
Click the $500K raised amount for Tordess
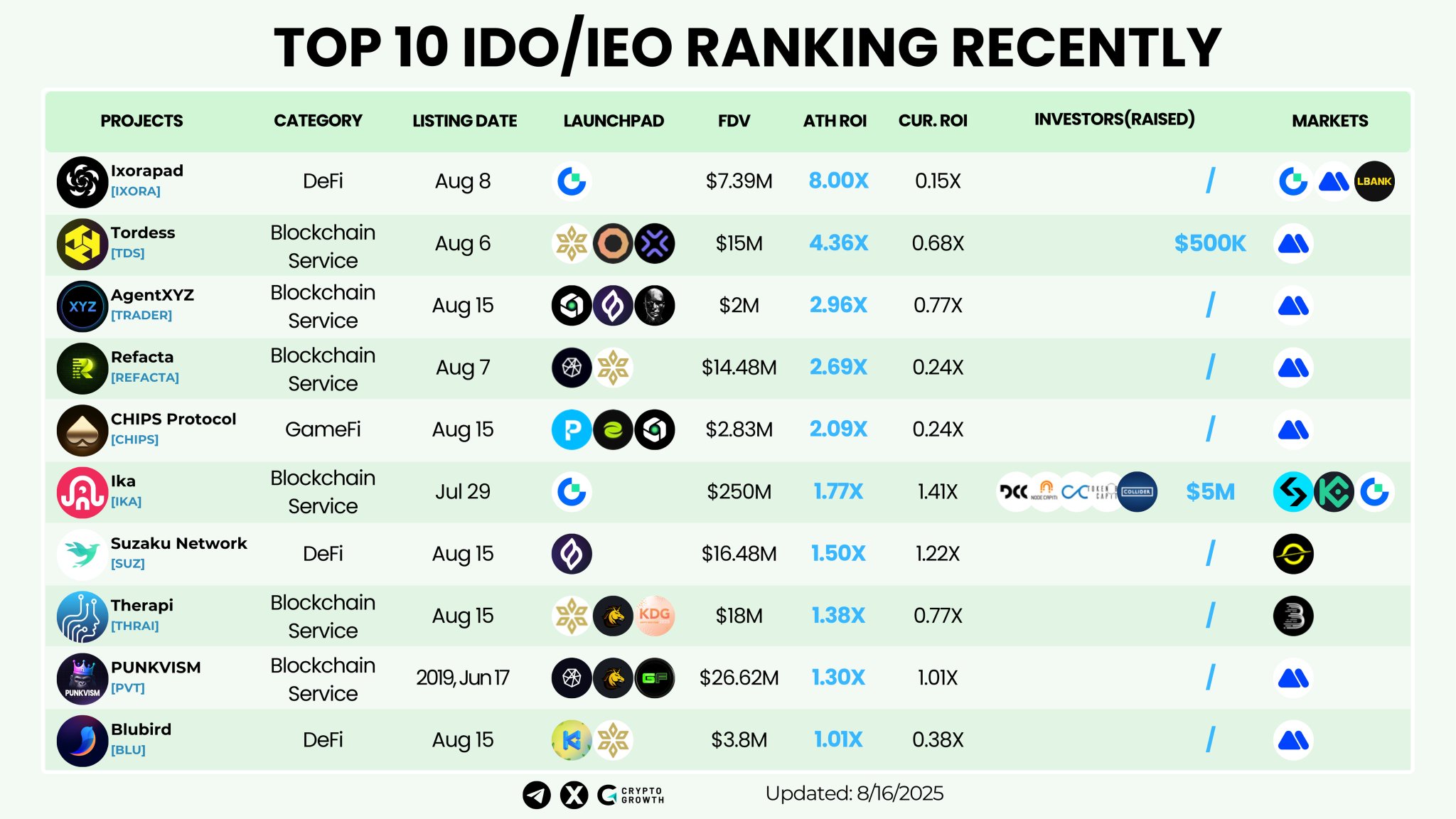point(1210,243)
